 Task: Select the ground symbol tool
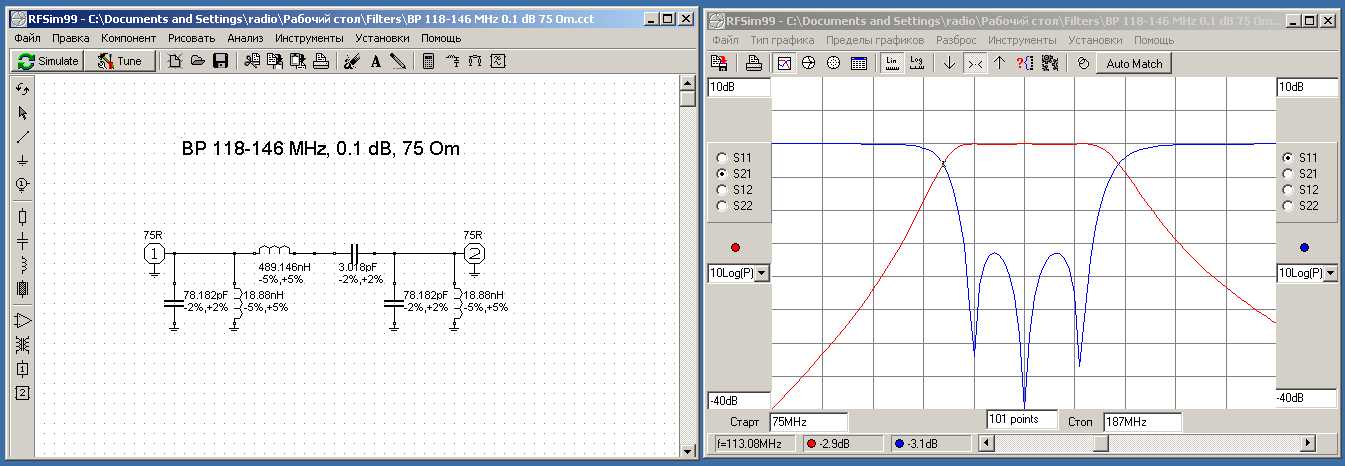coord(23,160)
